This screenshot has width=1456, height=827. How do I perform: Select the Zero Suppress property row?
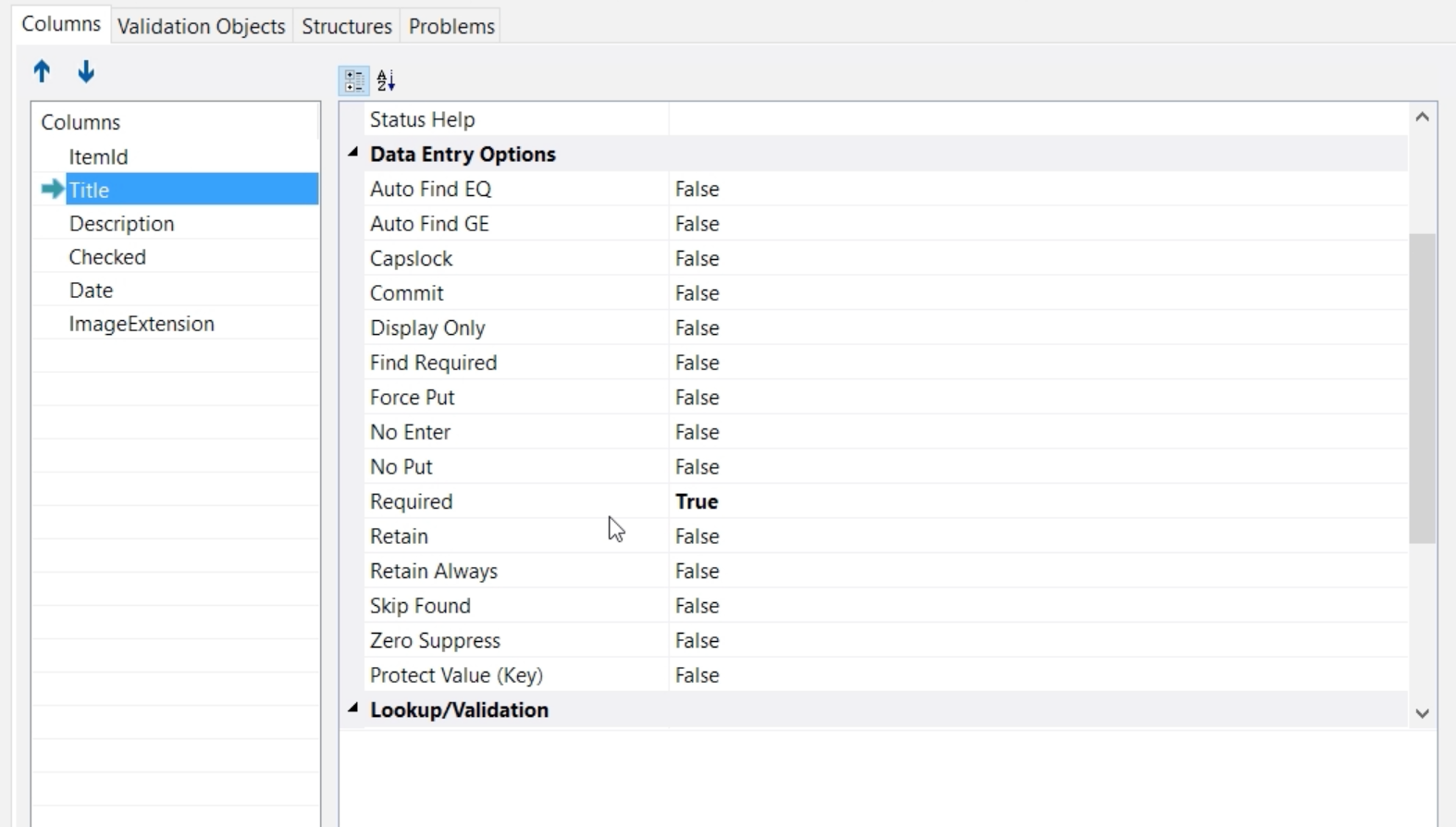click(x=435, y=641)
